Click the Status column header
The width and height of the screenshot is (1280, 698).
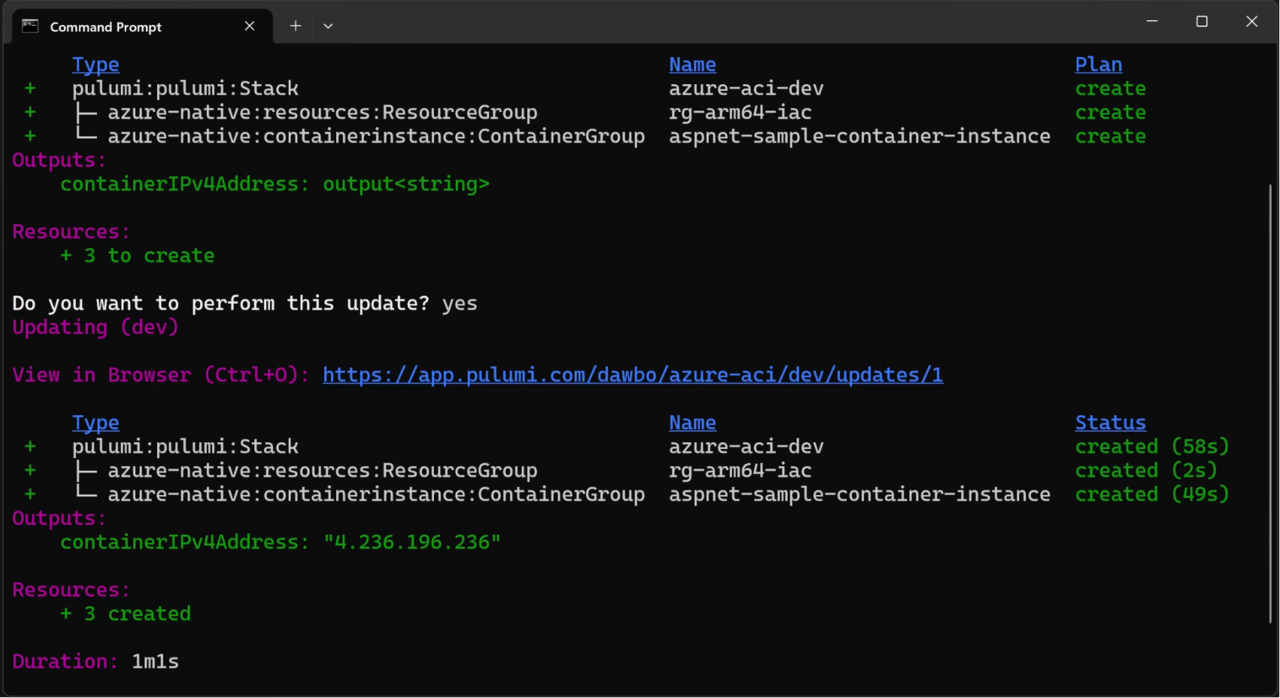(x=1110, y=422)
